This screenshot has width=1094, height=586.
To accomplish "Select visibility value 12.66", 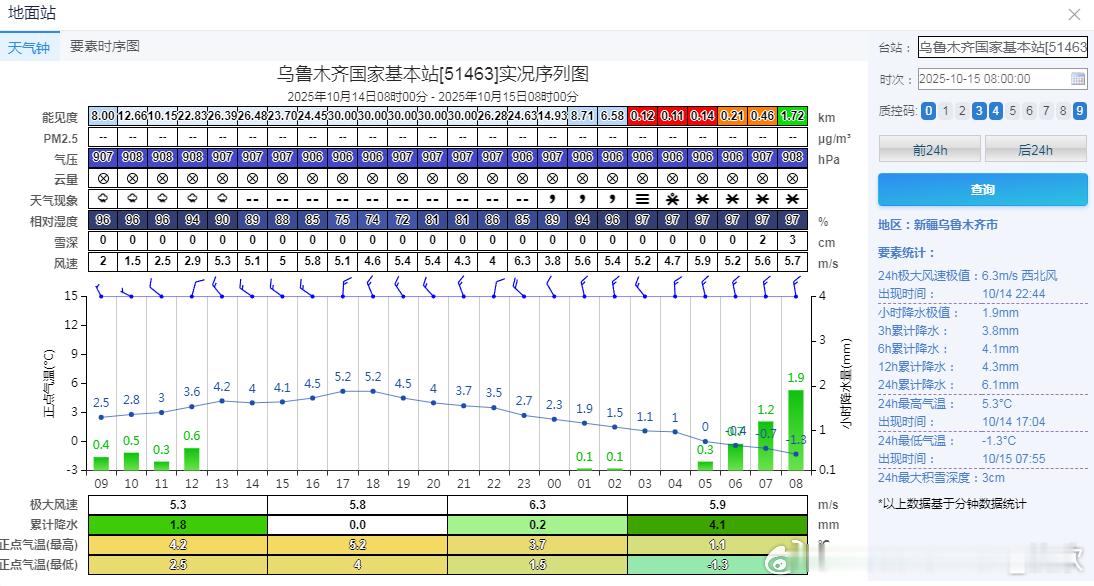I will tap(133, 116).
